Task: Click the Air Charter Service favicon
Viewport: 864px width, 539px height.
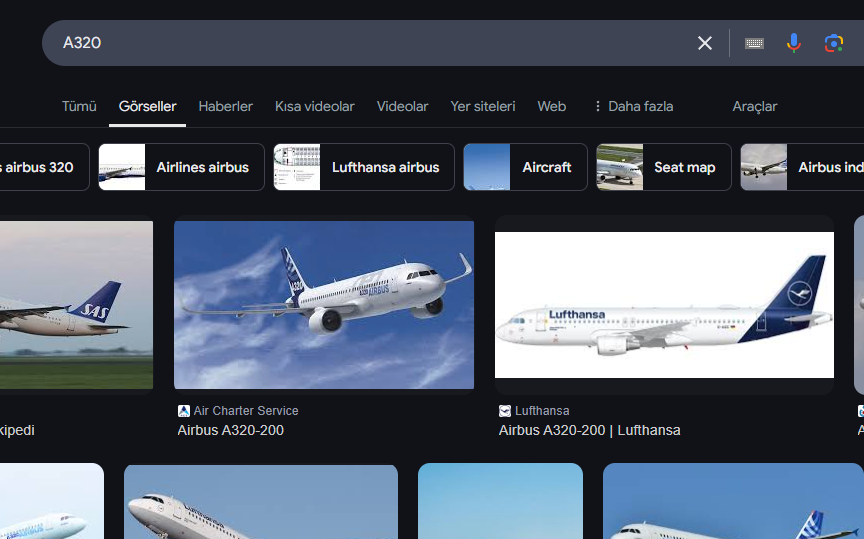Action: tap(183, 411)
